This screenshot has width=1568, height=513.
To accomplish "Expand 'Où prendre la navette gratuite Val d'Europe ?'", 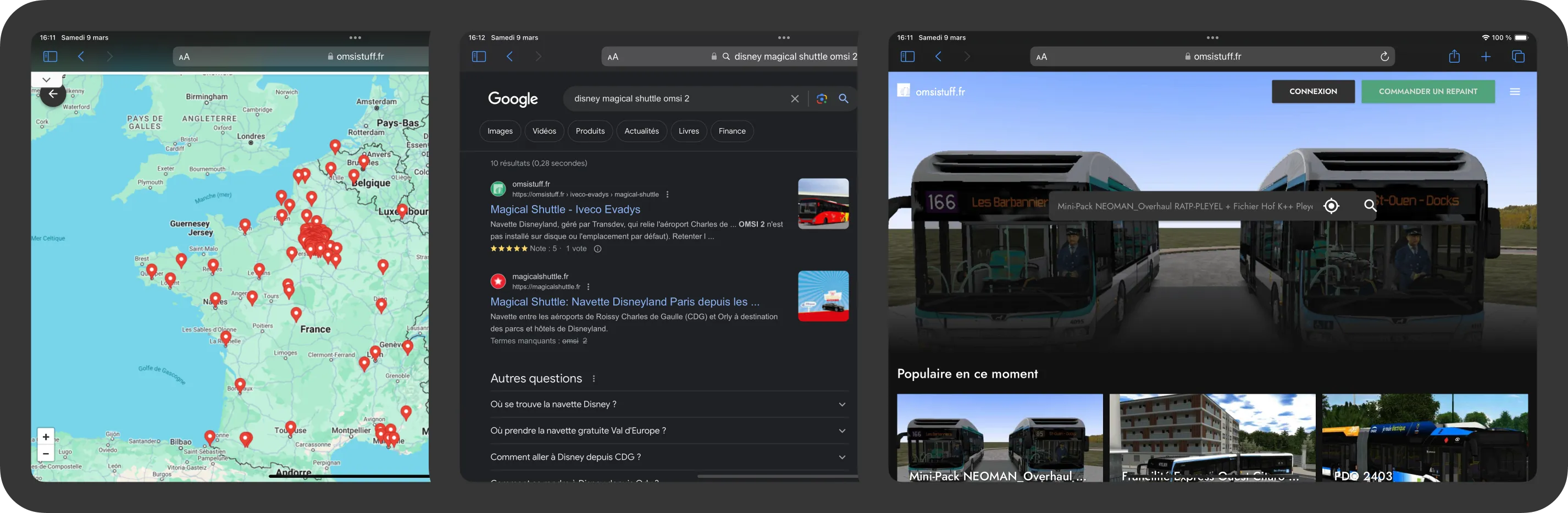I will tap(842, 431).
